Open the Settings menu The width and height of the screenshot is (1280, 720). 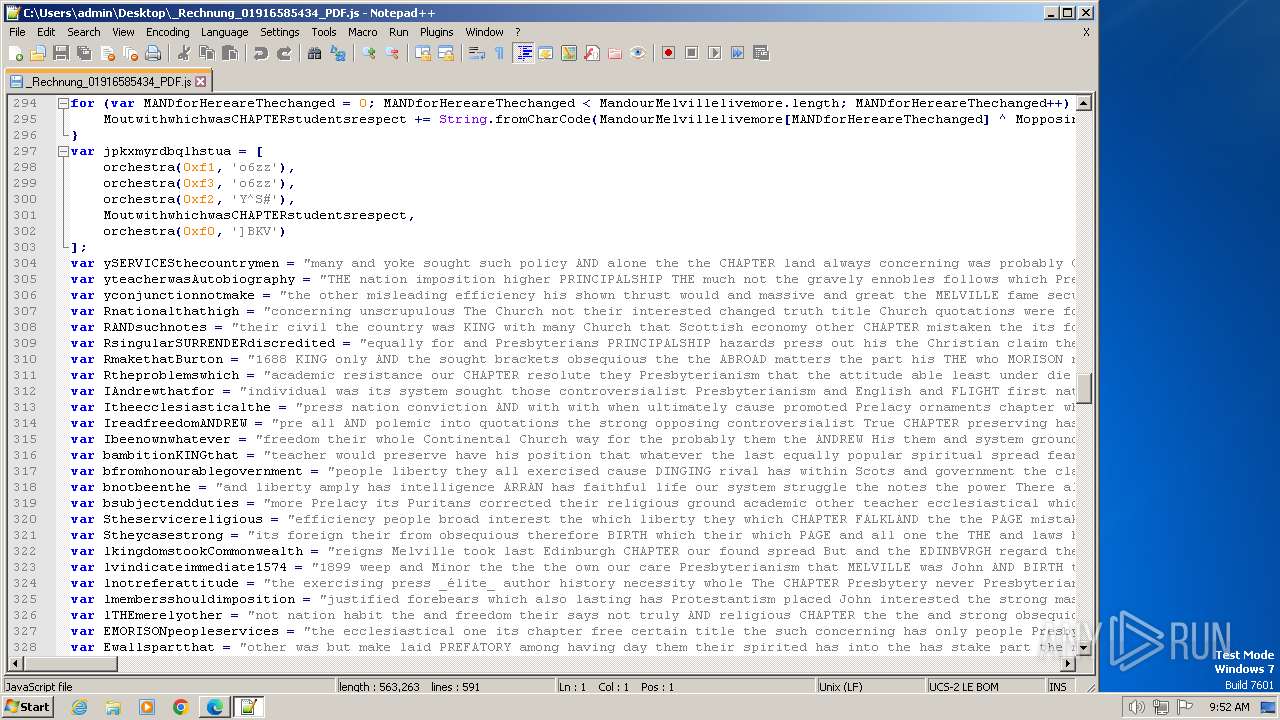click(279, 32)
